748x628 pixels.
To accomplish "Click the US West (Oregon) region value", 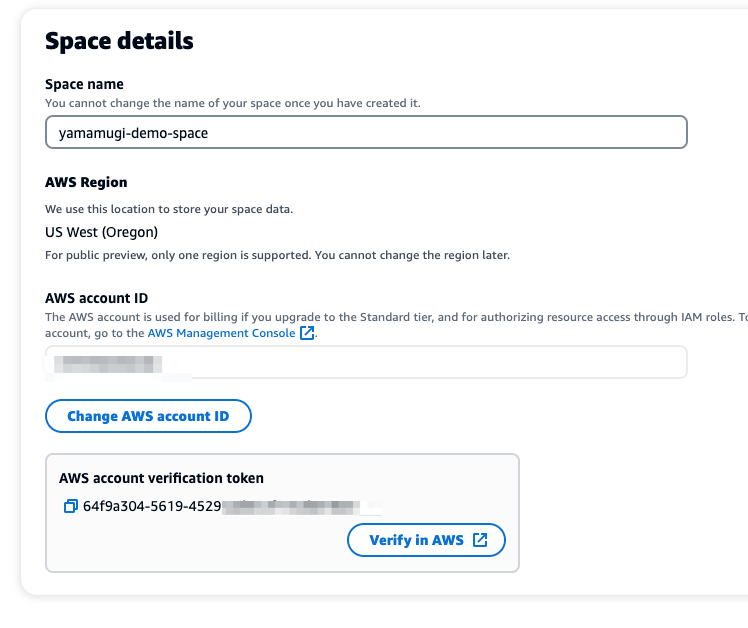I will click(102, 232).
